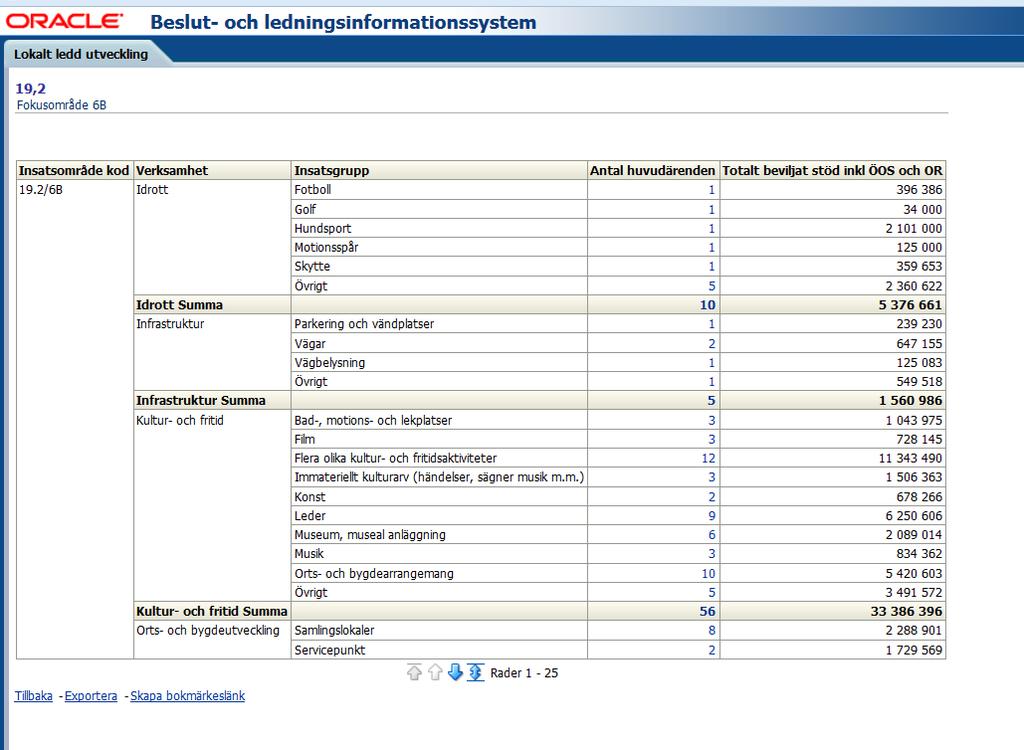Select the Idrott Summa amount 5 376 661

coord(833,304)
